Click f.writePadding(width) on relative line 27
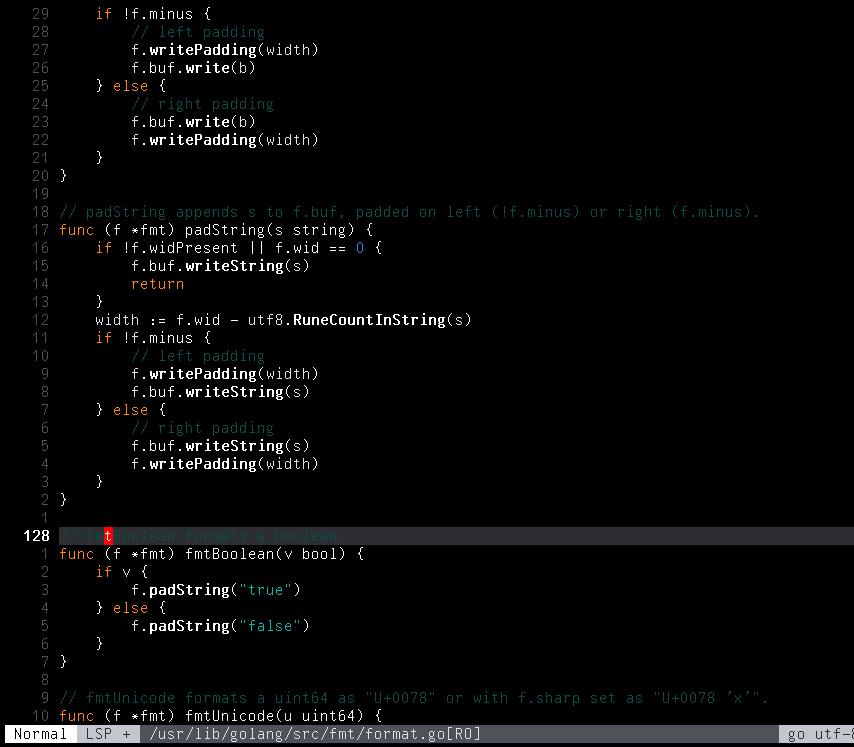Viewport: 854px width, 747px height. point(225,50)
